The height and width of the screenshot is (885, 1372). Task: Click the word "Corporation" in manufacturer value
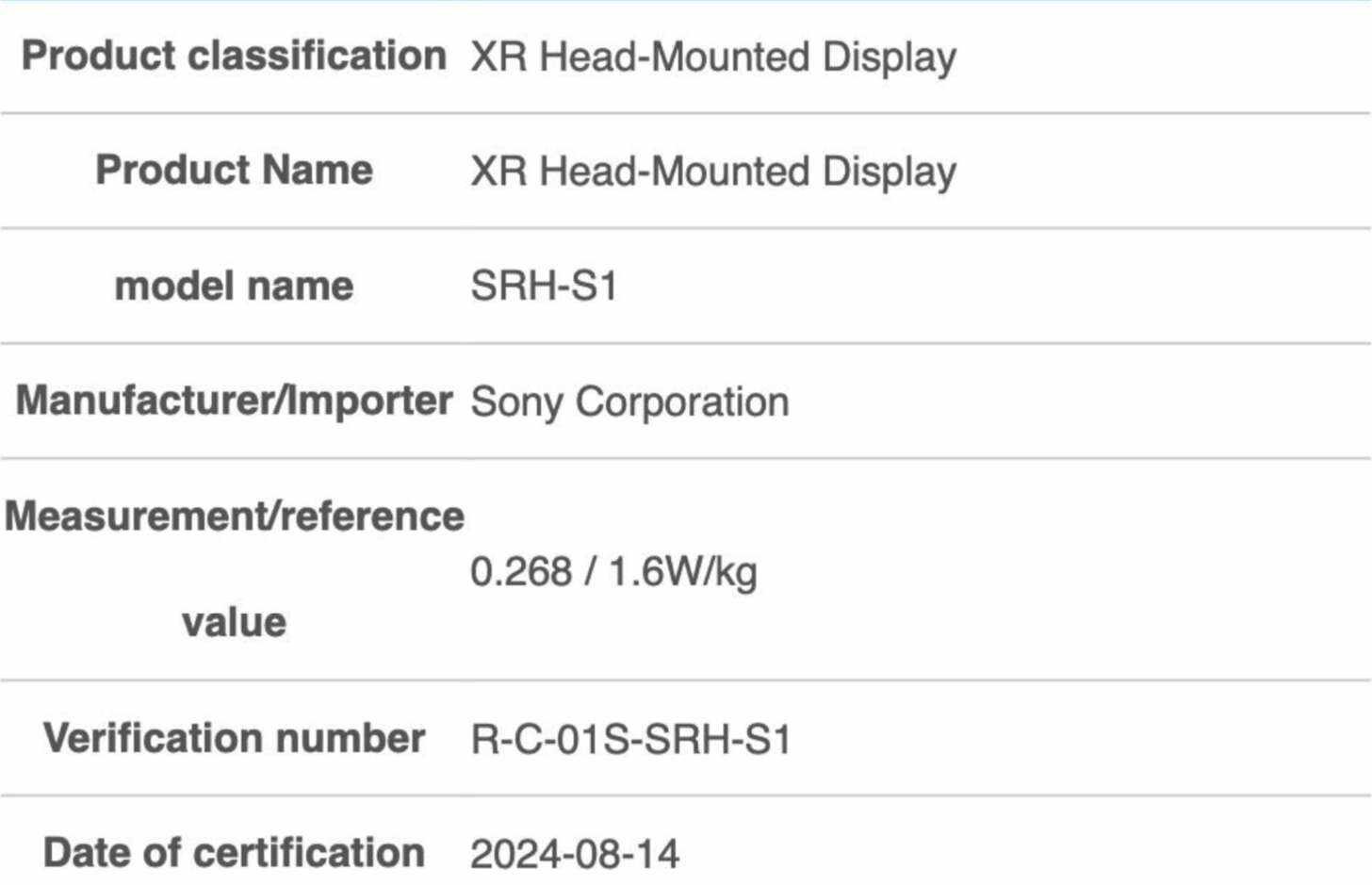pos(682,402)
